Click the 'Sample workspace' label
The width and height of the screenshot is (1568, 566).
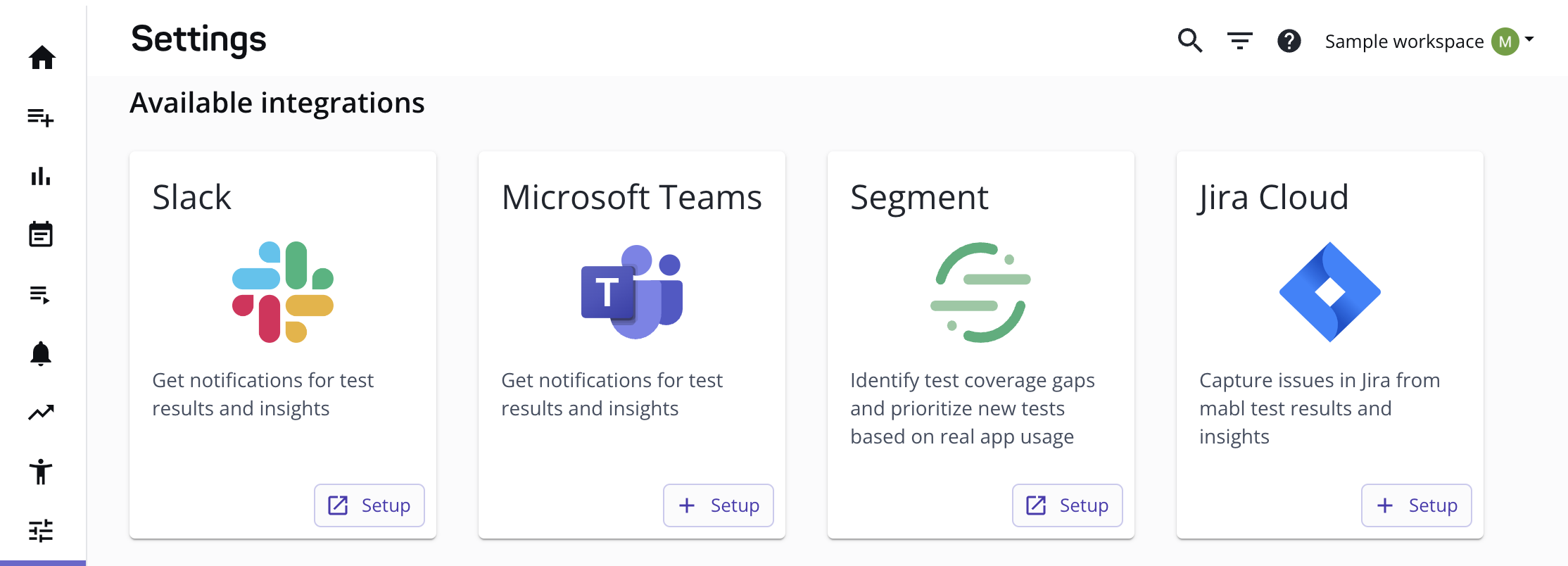(x=1404, y=42)
